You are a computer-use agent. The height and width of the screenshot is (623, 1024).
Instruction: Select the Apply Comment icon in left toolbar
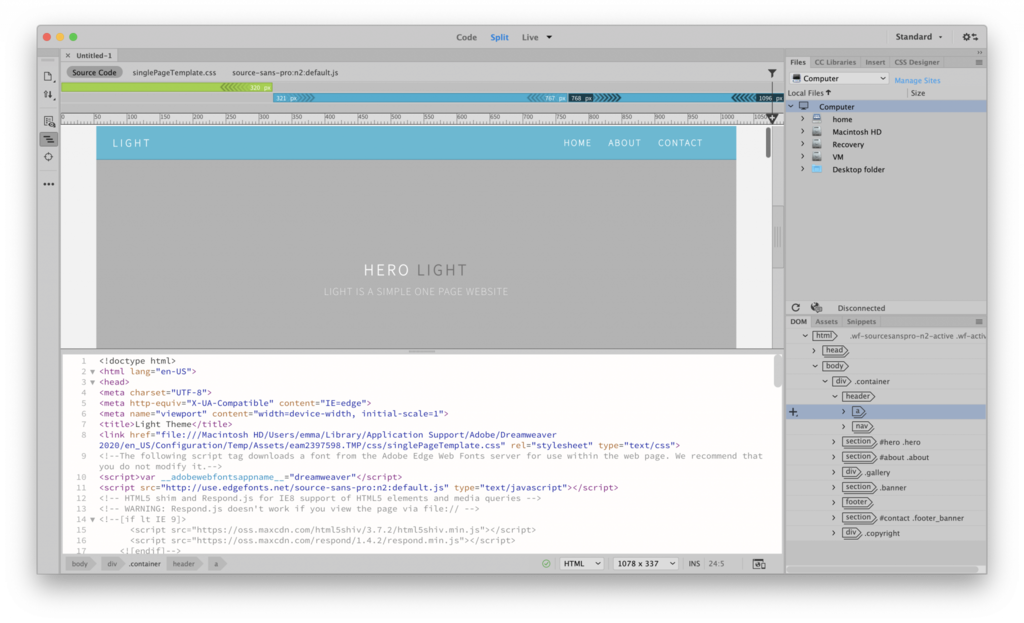click(x=48, y=158)
